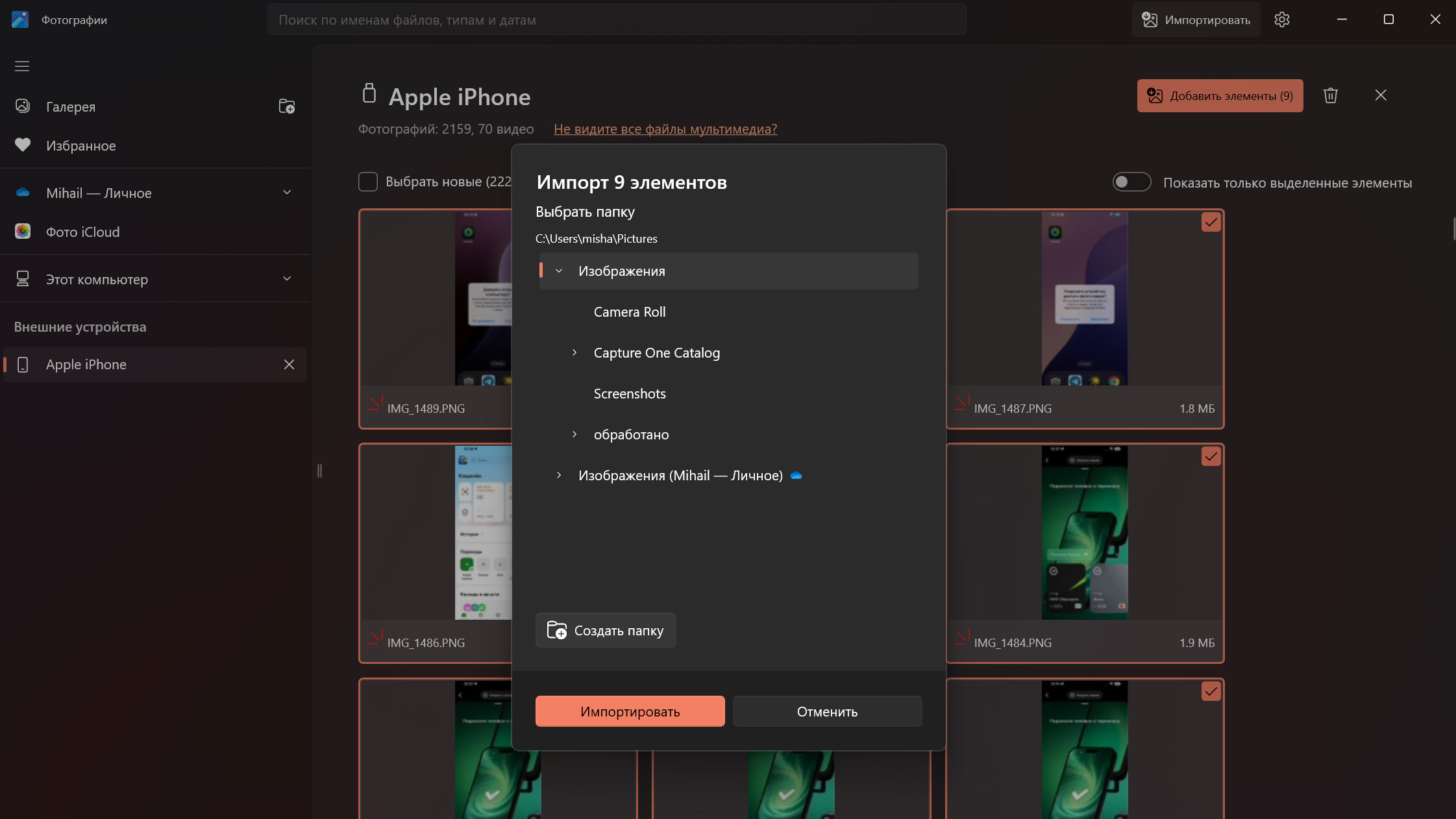Select the Screenshots folder
This screenshot has width=1456, height=819.
tap(629, 393)
